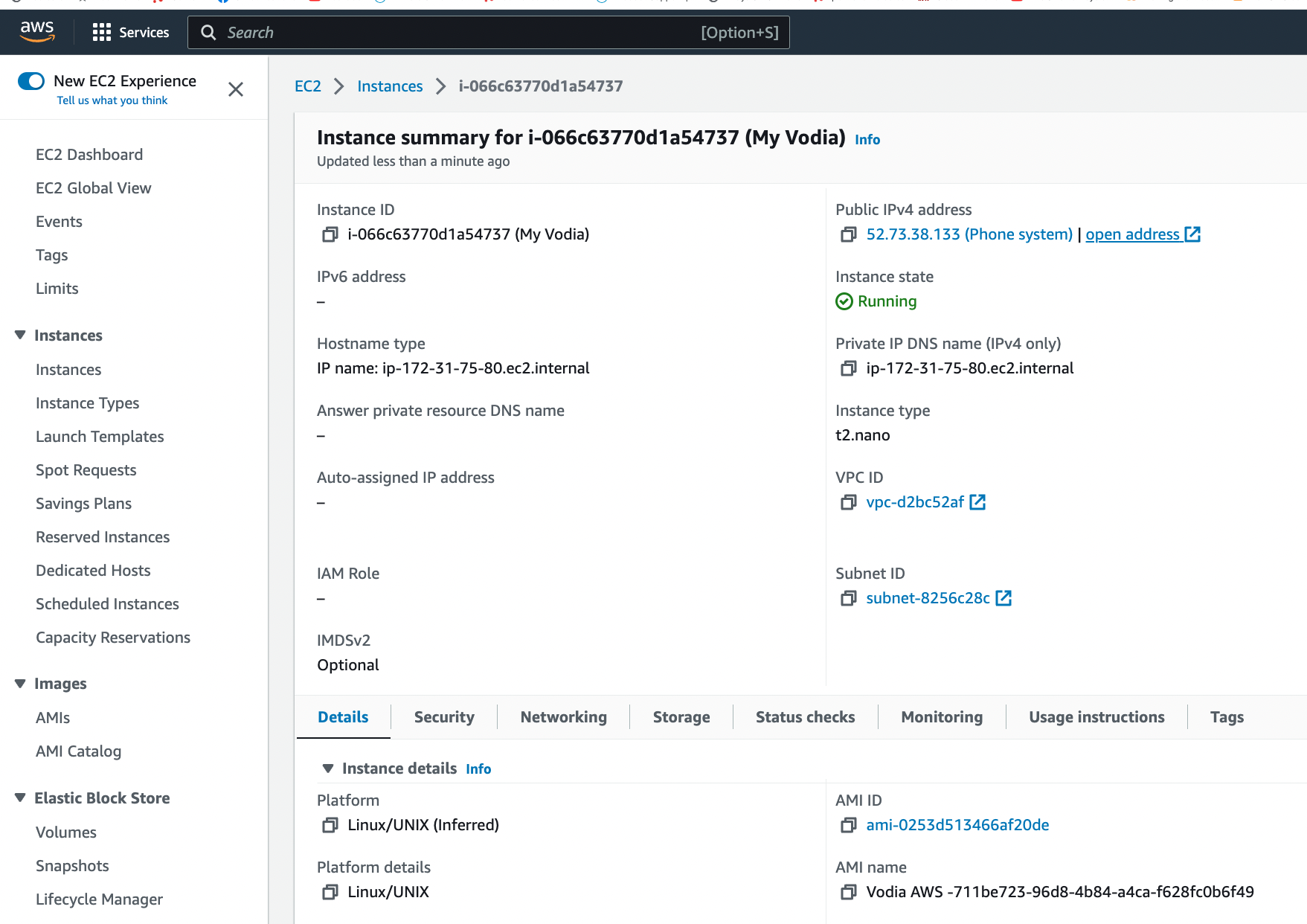
Task: Go to Dedicated Hosts
Action: tap(93, 571)
